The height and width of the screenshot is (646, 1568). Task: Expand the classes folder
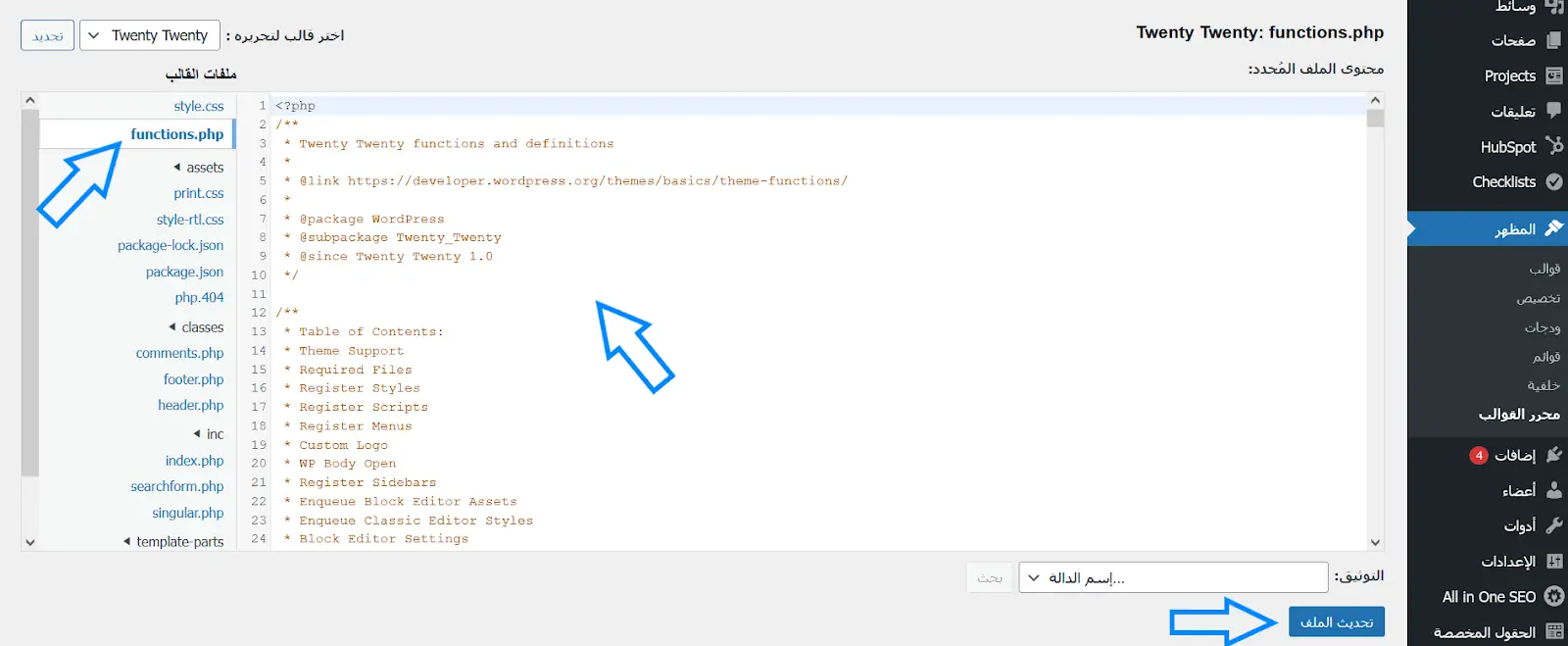[x=196, y=327]
